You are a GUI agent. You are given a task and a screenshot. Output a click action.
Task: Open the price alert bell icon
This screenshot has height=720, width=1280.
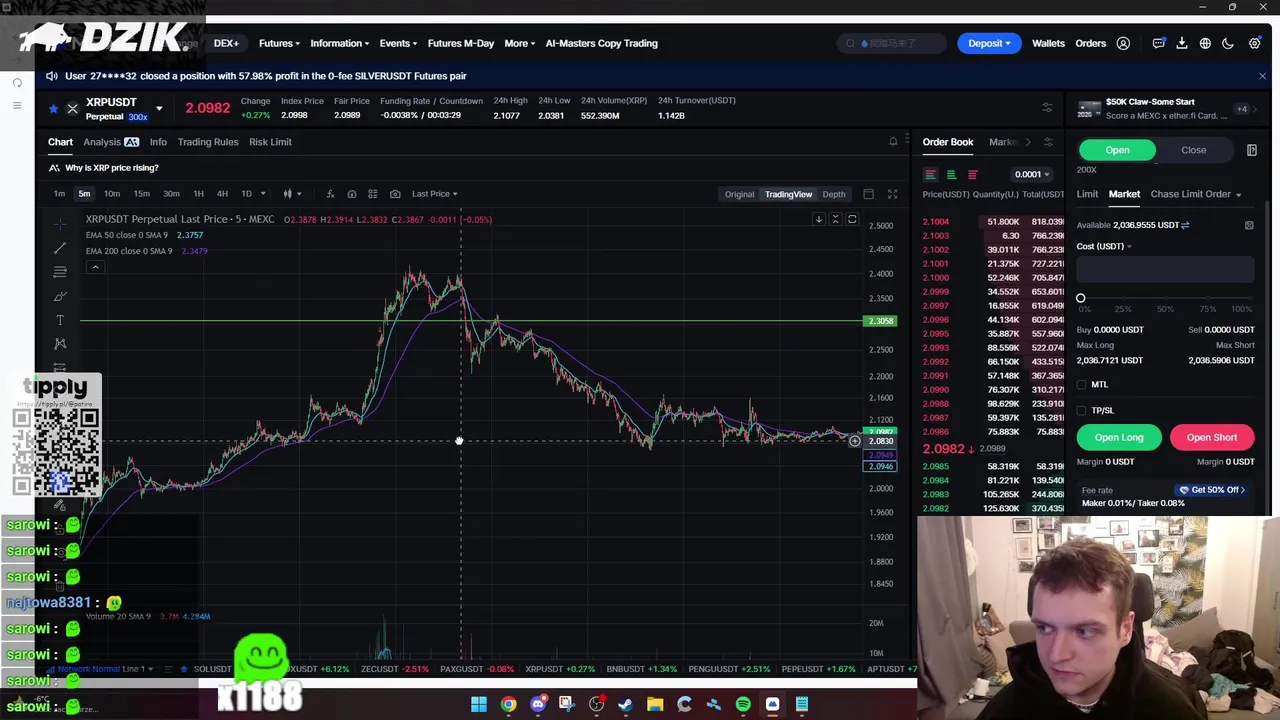(x=893, y=142)
